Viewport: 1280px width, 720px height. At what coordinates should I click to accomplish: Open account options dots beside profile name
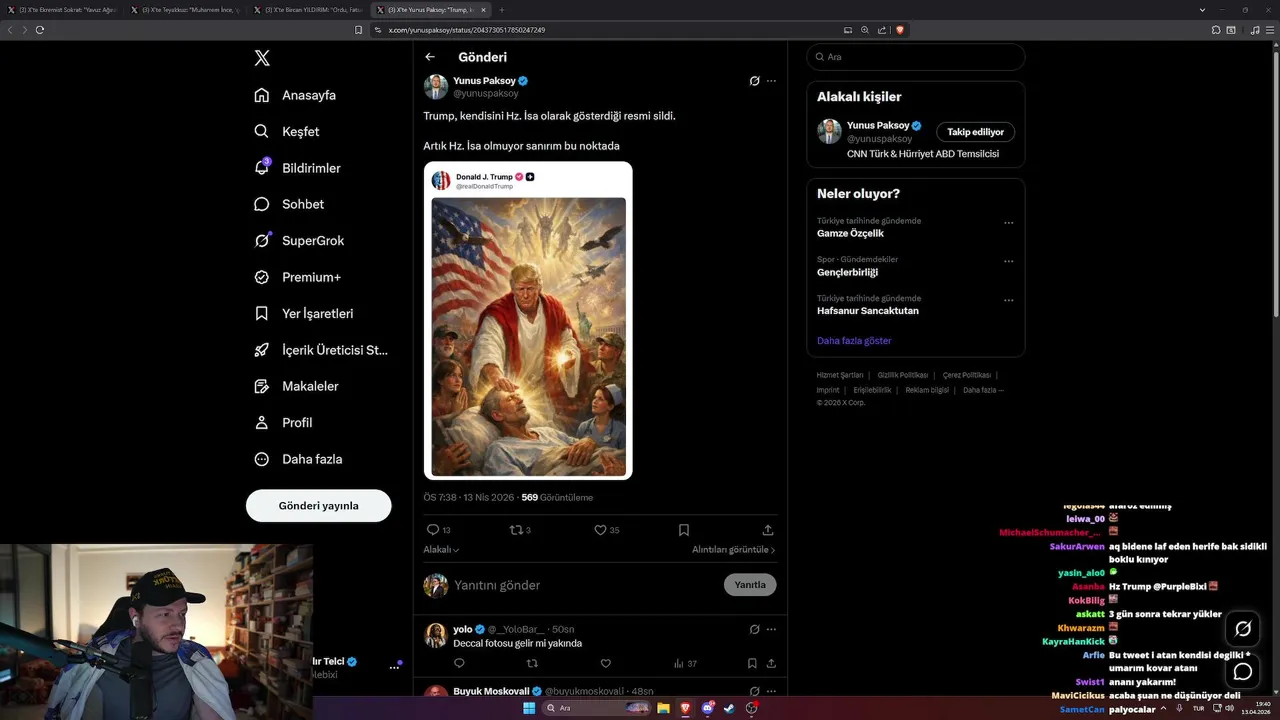coord(394,667)
